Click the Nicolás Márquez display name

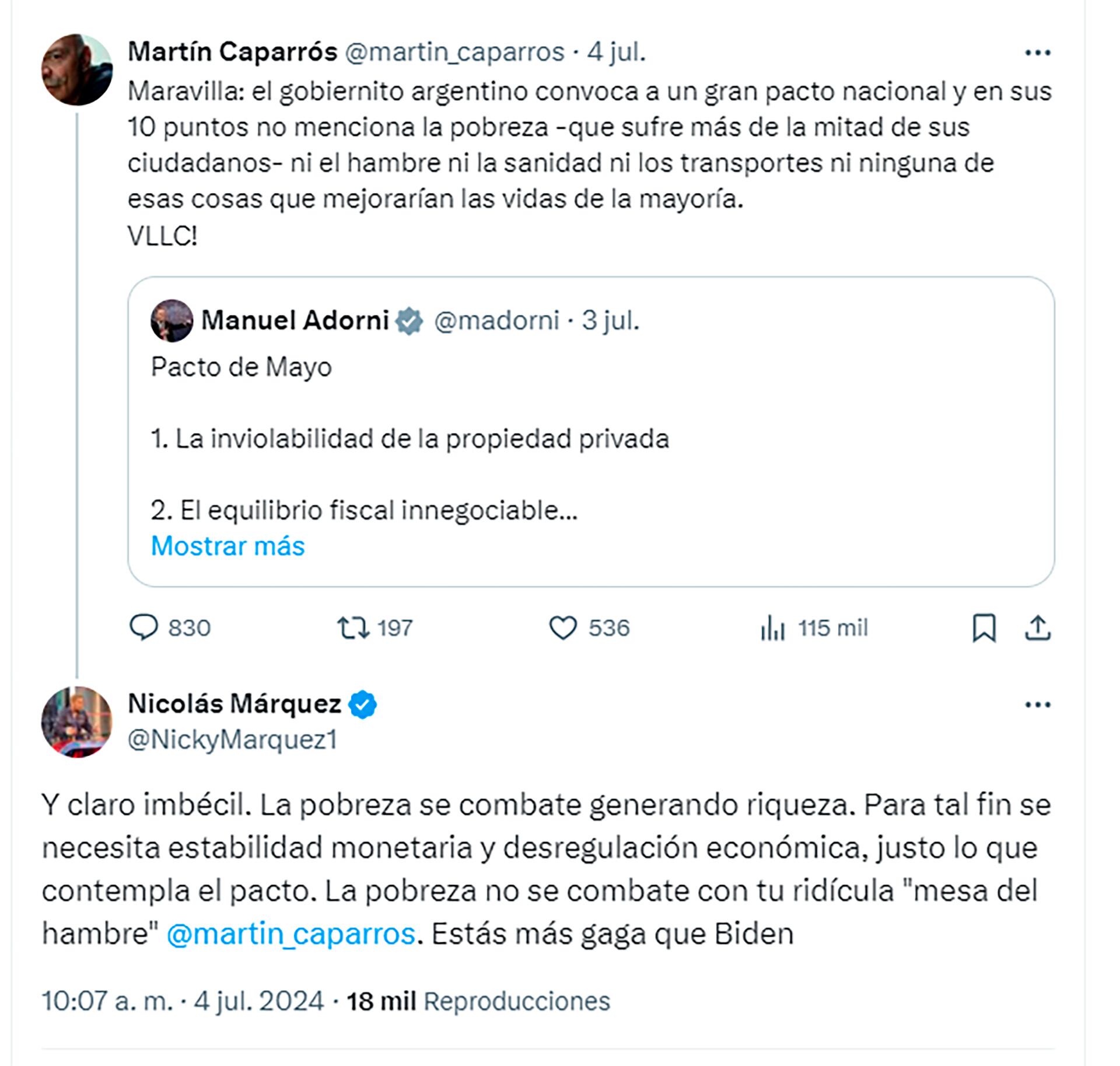point(234,704)
